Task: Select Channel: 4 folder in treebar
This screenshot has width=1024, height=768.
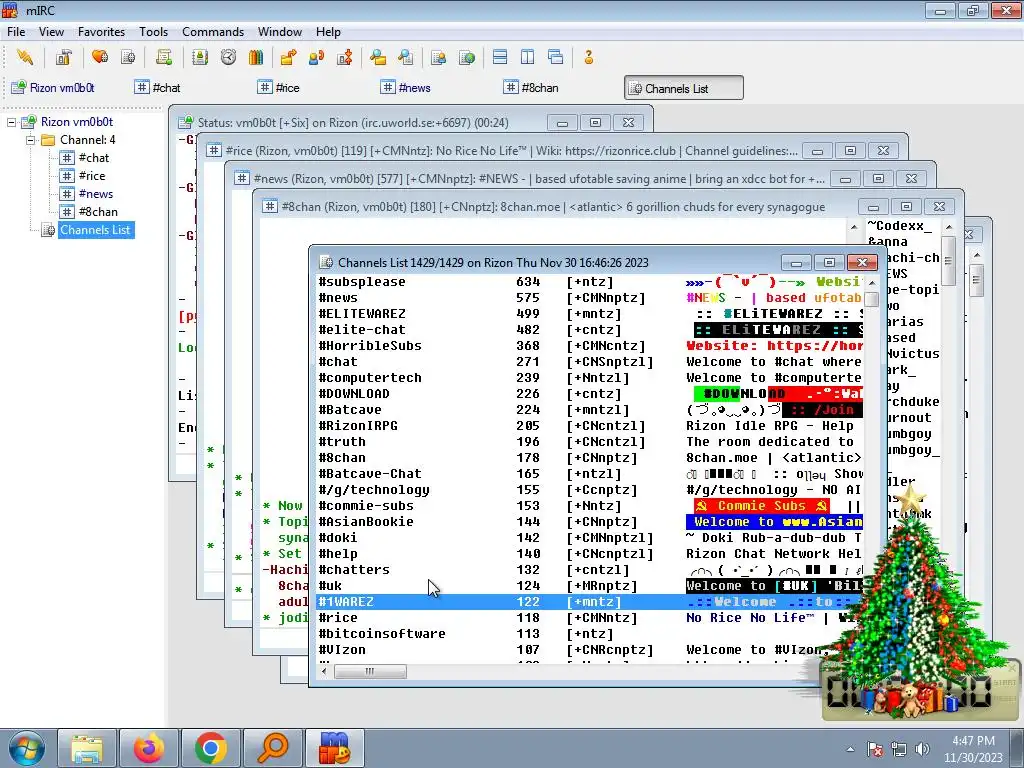Action: point(88,140)
